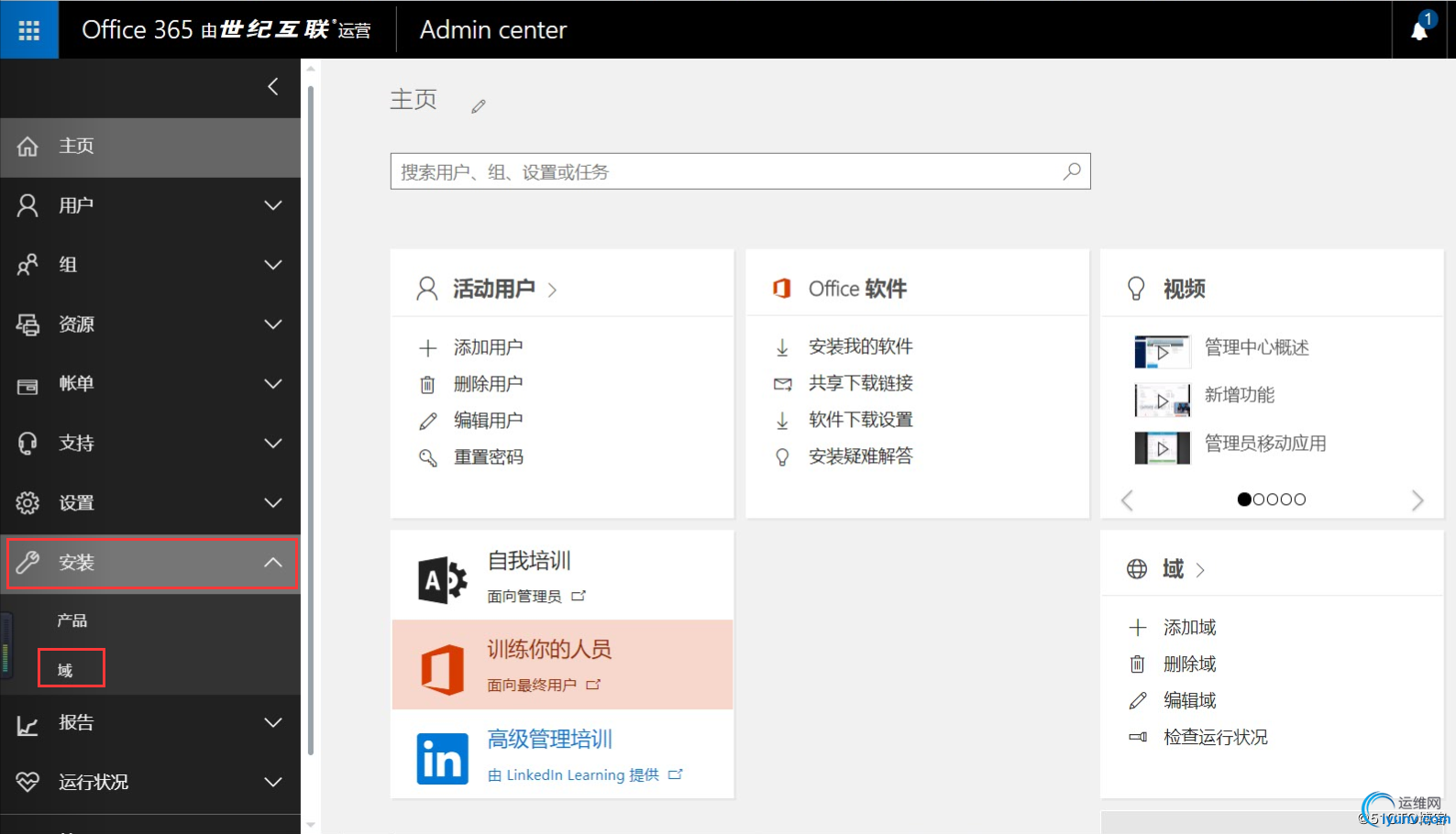1456x834 pixels.
Task: Click the billing card icon beside 帐单
Action: [28, 386]
